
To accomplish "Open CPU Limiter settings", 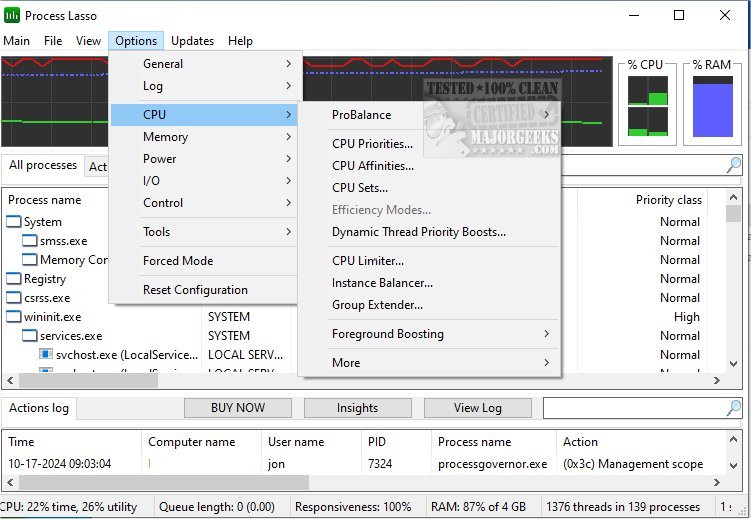I will click(430, 261).
